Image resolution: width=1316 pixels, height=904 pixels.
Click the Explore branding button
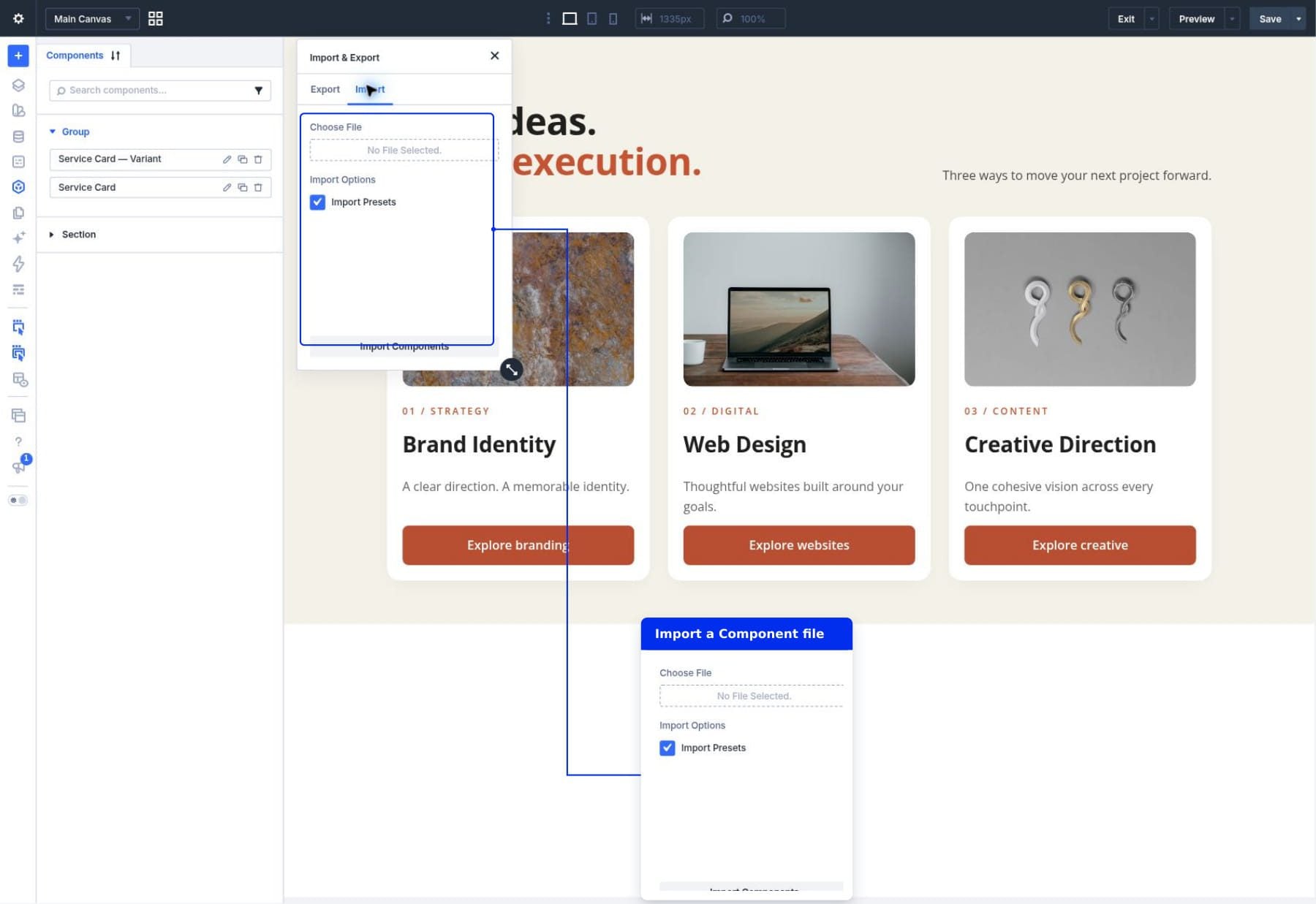pos(518,545)
